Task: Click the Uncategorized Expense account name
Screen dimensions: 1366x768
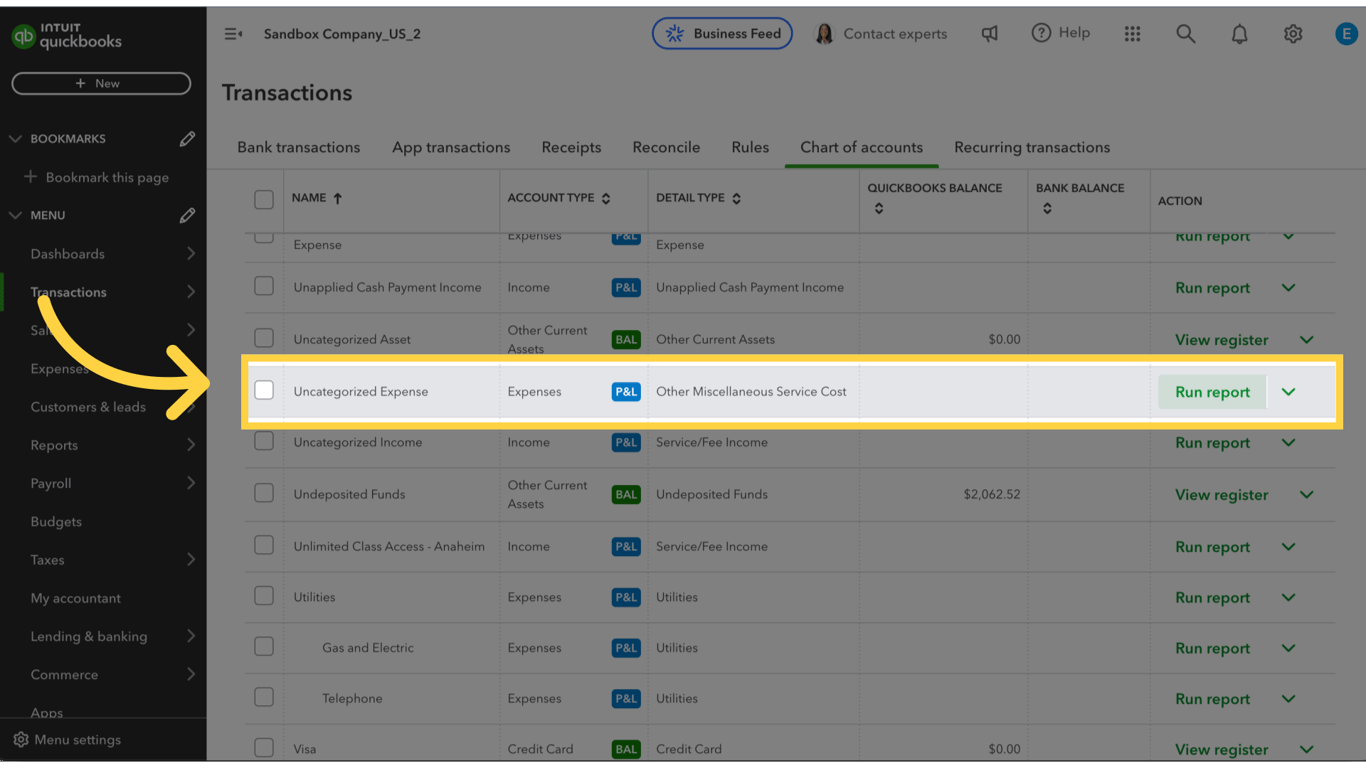Action: point(361,392)
